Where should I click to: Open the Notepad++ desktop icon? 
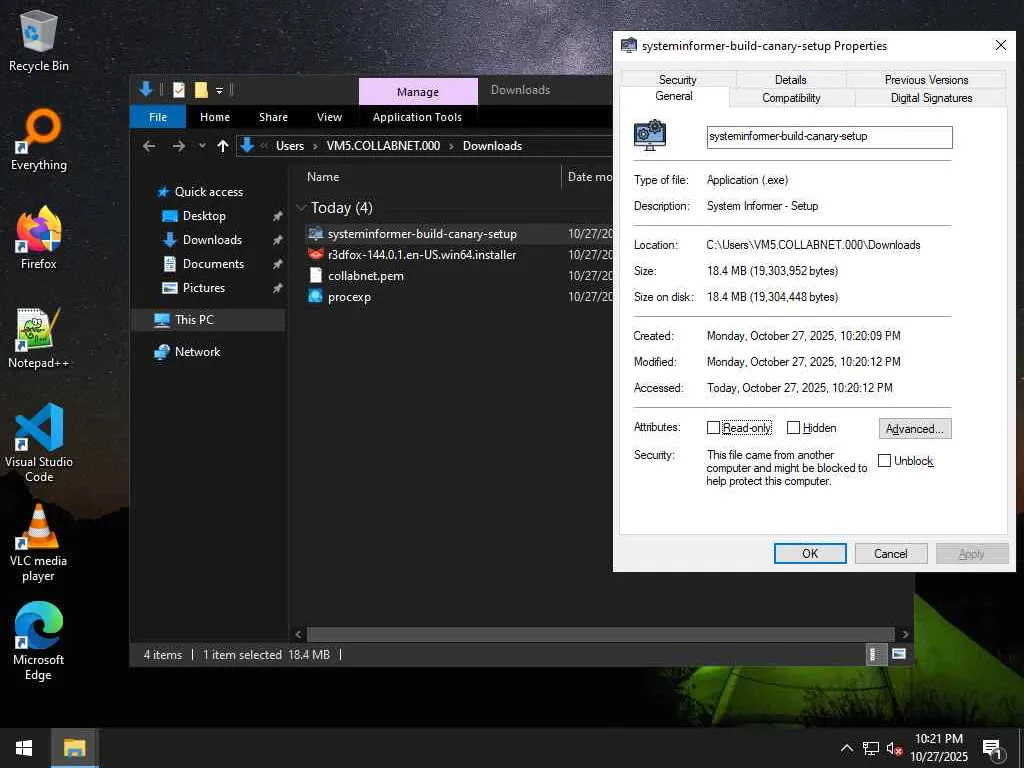click(39, 338)
